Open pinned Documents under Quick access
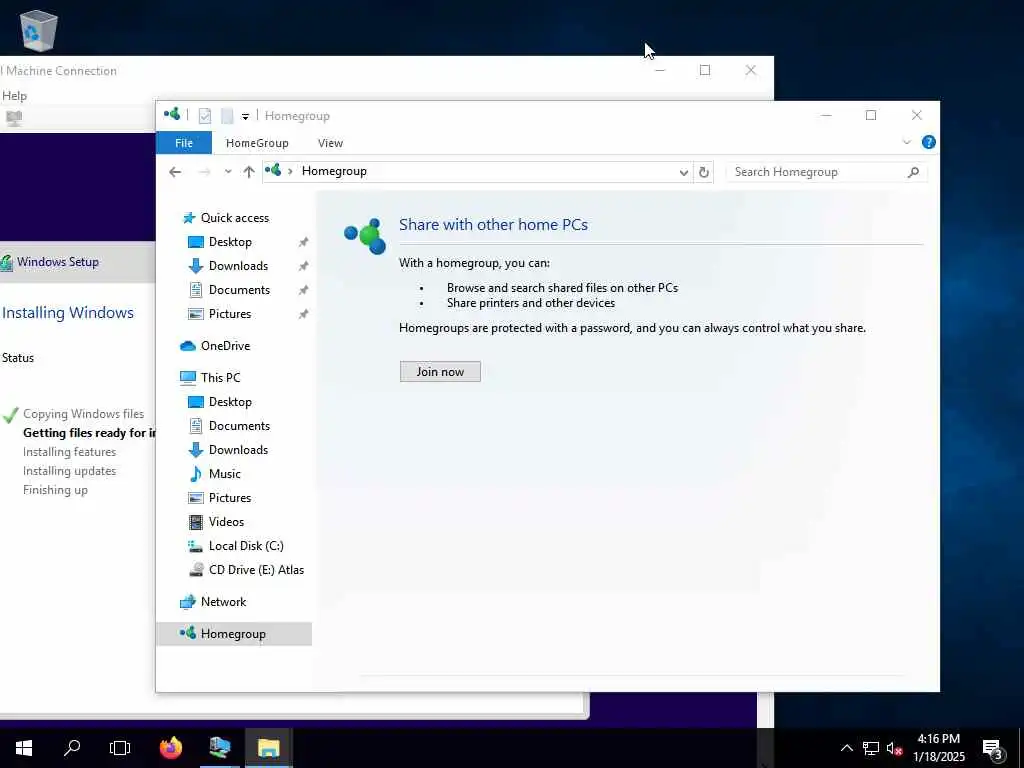This screenshot has width=1024, height=768. click(x=239, y=290)
